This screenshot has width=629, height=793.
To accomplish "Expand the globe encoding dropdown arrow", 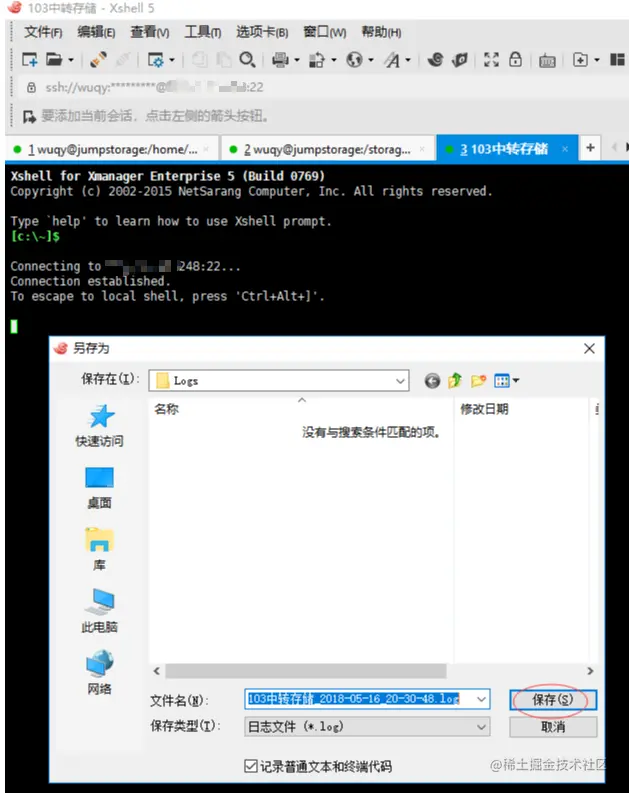I will 371,60.
